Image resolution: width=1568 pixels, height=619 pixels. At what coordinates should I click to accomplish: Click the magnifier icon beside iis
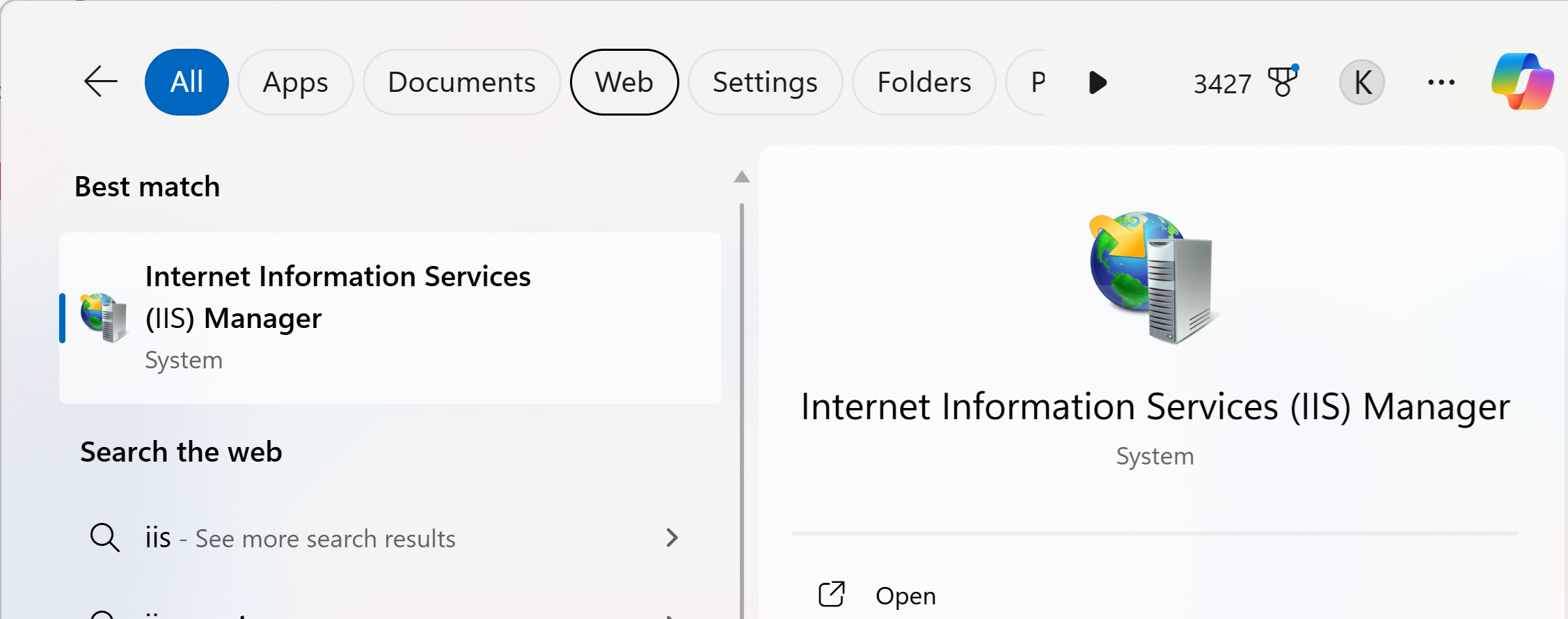tap(105, 538)
